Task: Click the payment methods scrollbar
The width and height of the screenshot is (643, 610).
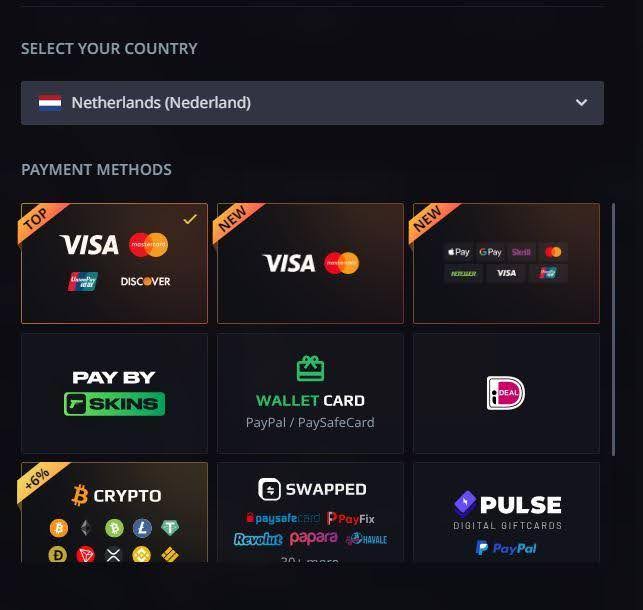Action: pos(614,330)
